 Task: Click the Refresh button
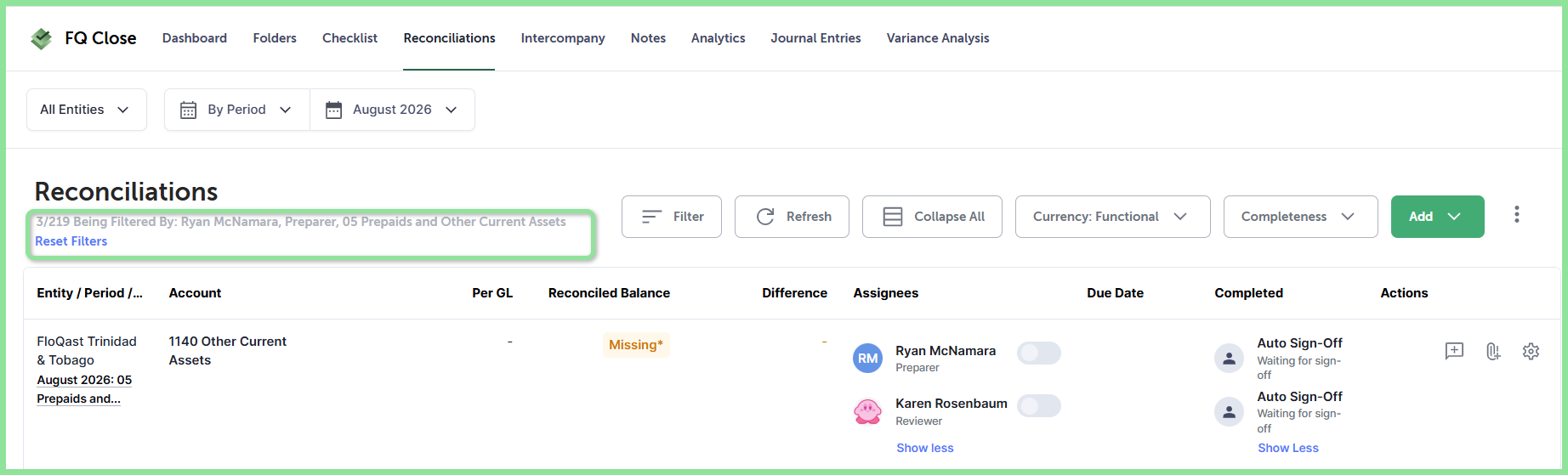point(792,217)
